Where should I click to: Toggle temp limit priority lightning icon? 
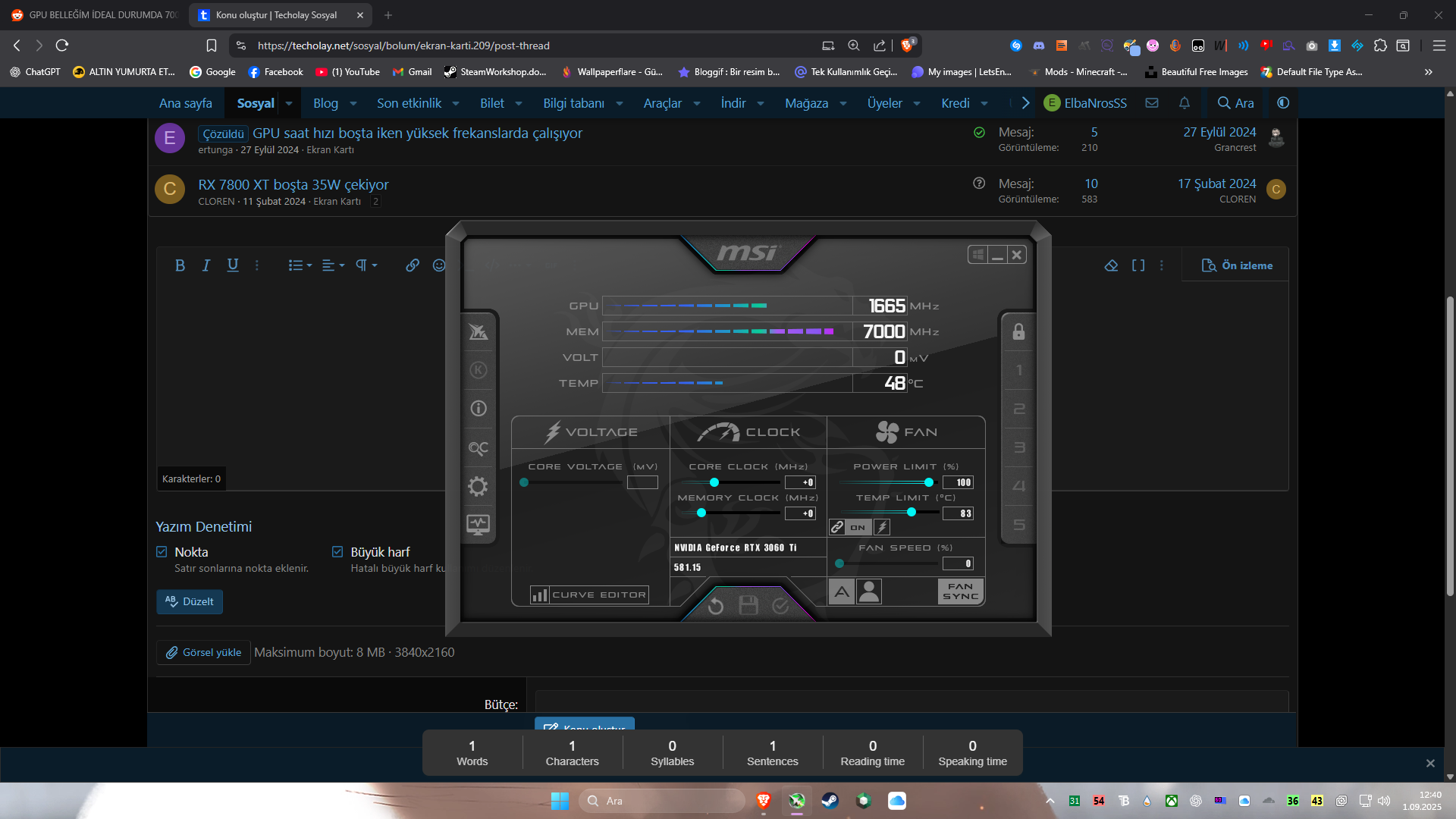(x=882, y=527)
